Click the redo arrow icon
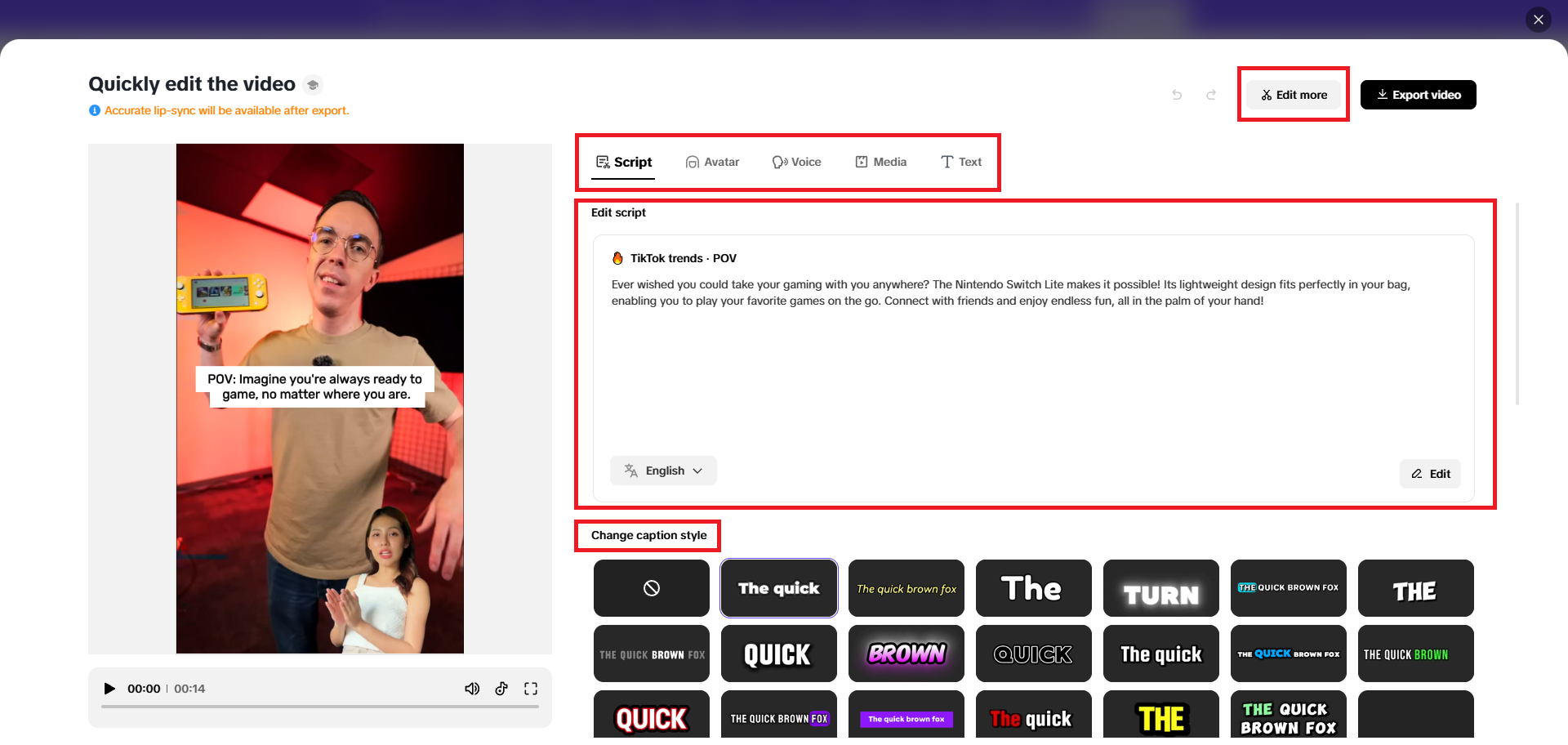1568x745 pixels. [x=1211, y=95]
